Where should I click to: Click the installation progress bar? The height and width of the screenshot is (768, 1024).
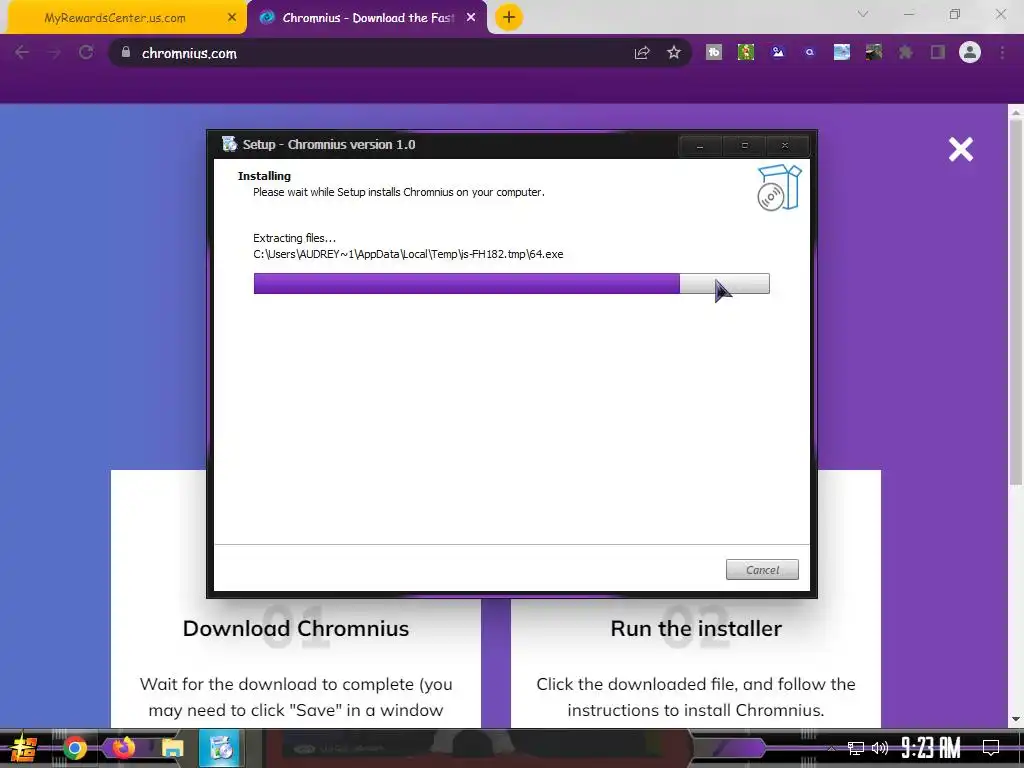pyautogui.click(x=511, y=283)
